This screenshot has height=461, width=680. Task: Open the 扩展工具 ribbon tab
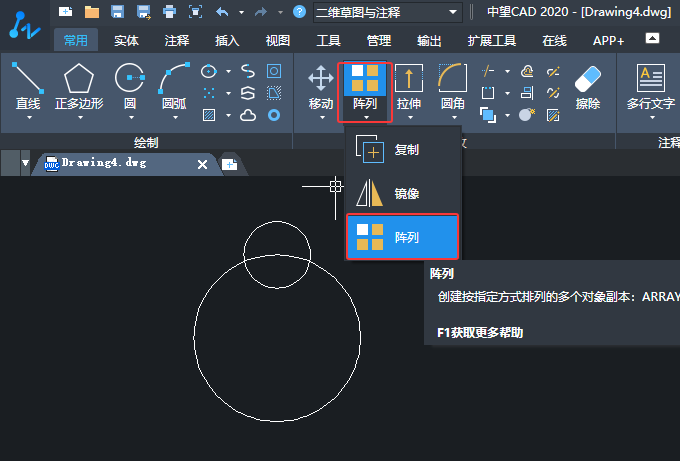[x=492, y=41]
